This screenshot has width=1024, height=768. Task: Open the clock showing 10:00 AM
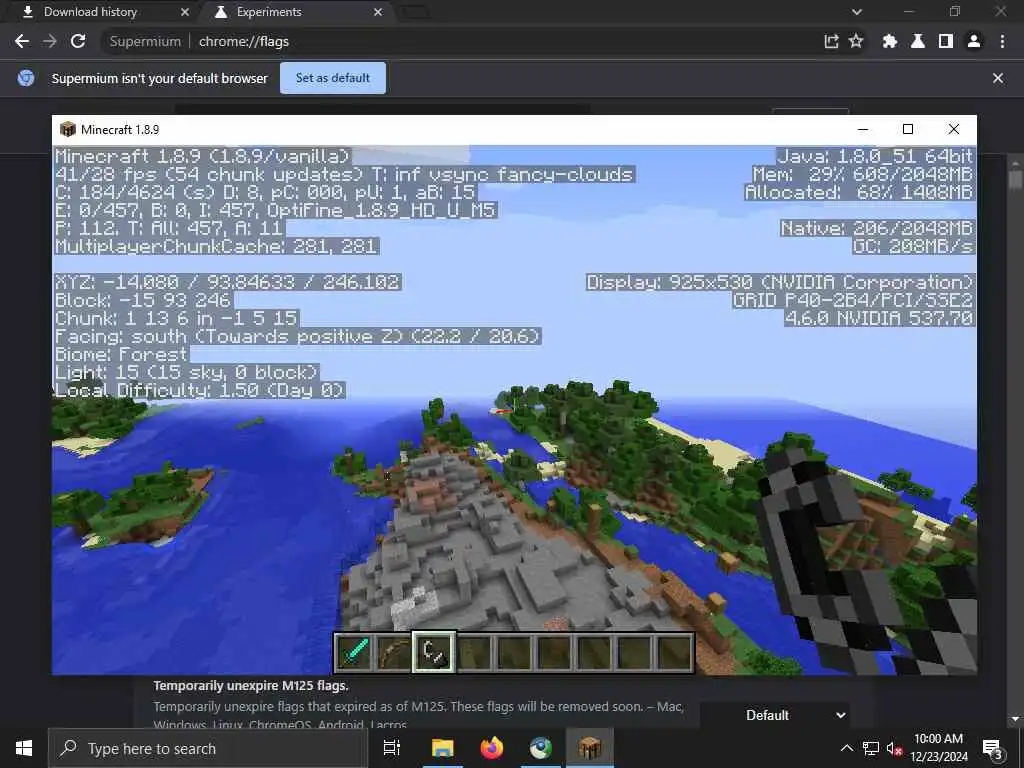coord(938,748)
